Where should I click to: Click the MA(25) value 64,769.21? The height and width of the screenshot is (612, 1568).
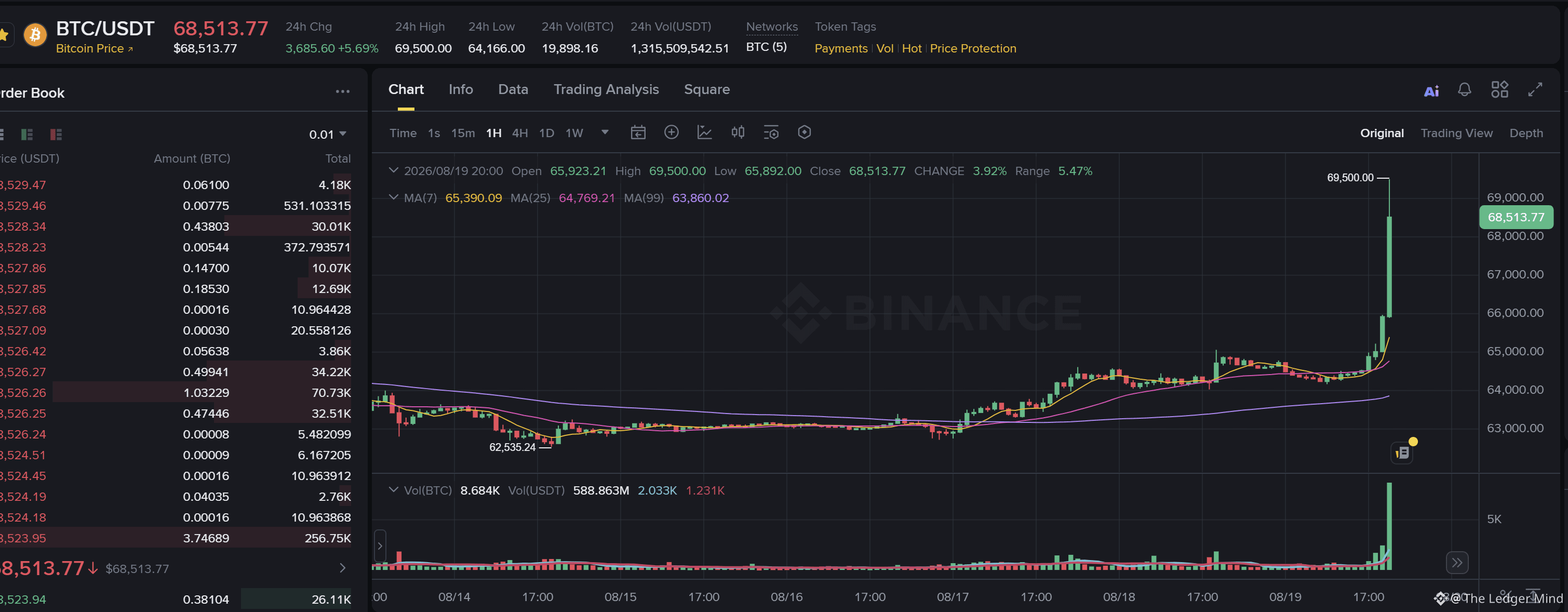click(x=587, y=197)
